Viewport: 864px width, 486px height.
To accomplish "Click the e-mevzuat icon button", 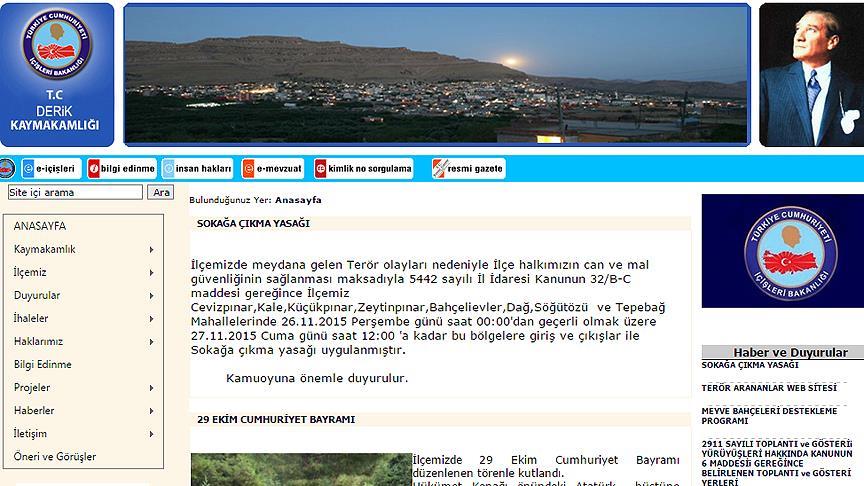I will tap(273, 169).
